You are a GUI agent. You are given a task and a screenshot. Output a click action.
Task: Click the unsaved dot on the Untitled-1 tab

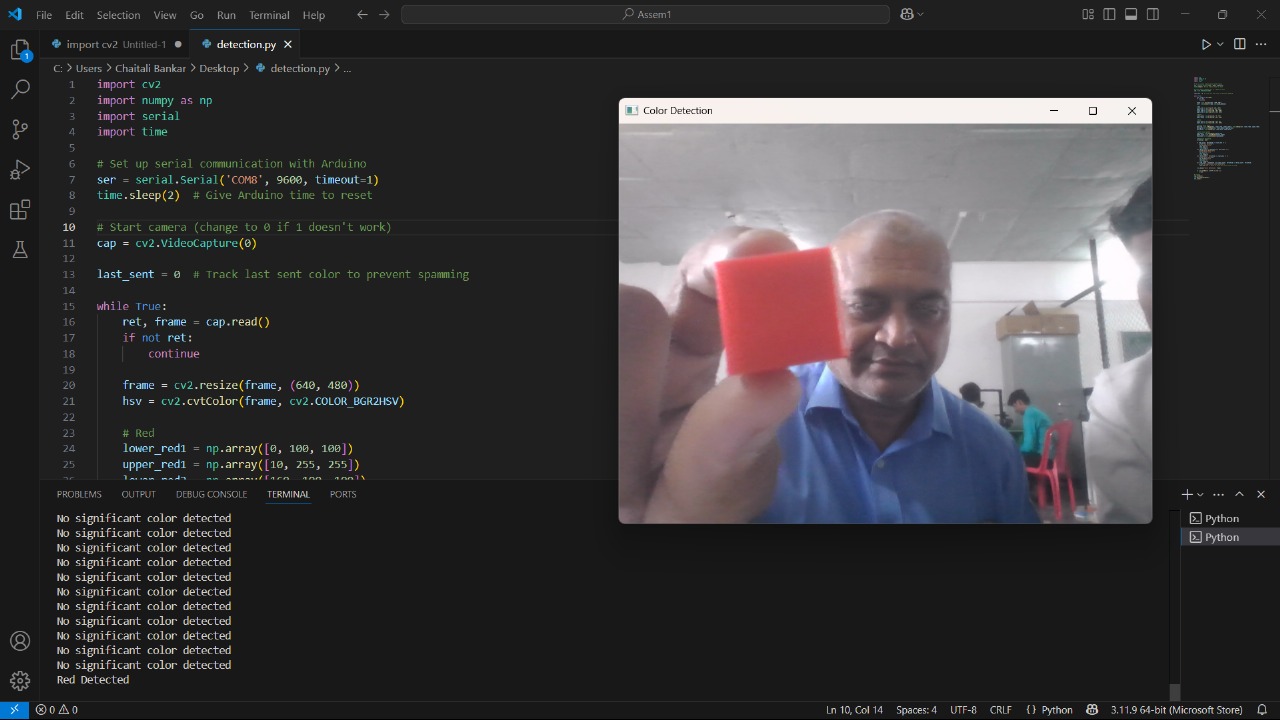[178, 44]
